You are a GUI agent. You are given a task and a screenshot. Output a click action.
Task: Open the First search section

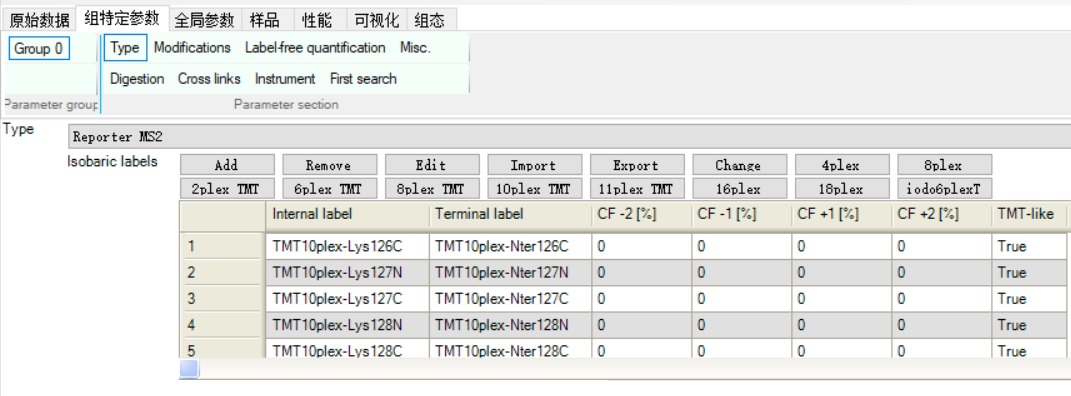(x=363, y=79)
